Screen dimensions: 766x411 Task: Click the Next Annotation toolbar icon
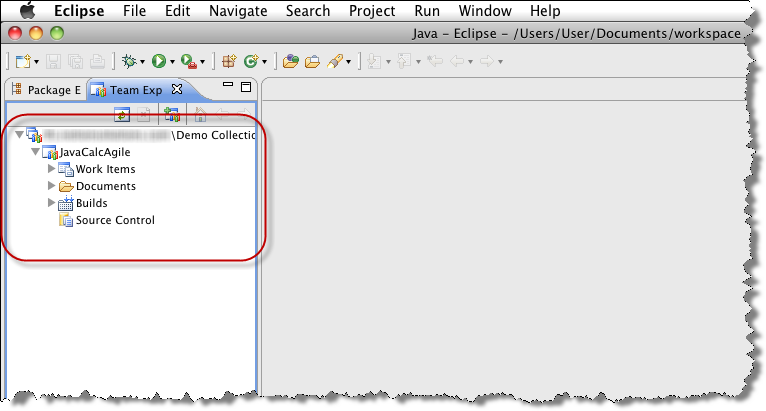point(374,61)
